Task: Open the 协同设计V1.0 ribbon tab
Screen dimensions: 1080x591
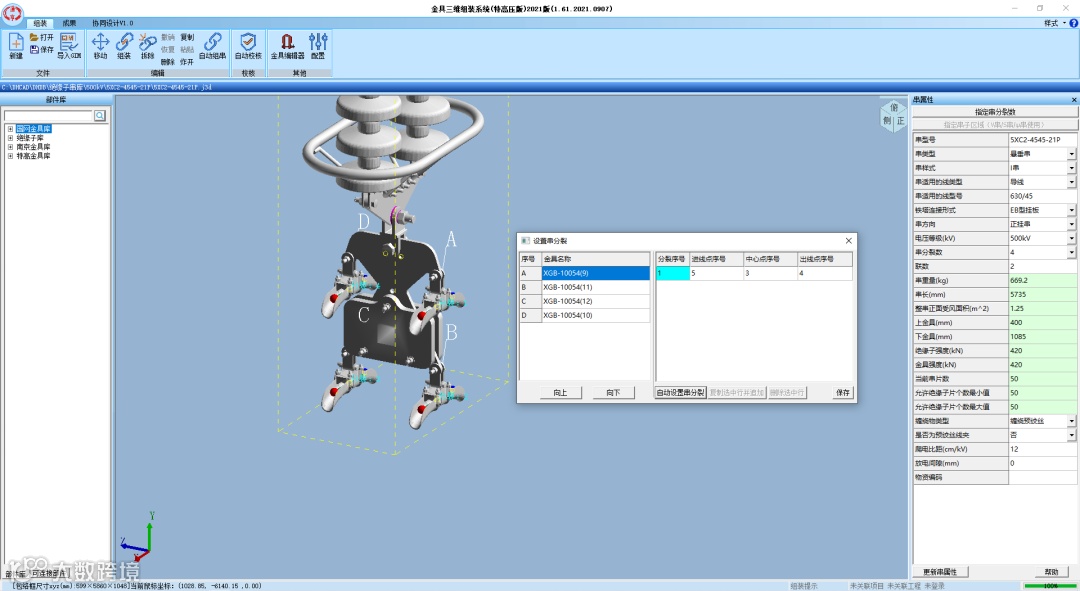Action: (113, 23)
